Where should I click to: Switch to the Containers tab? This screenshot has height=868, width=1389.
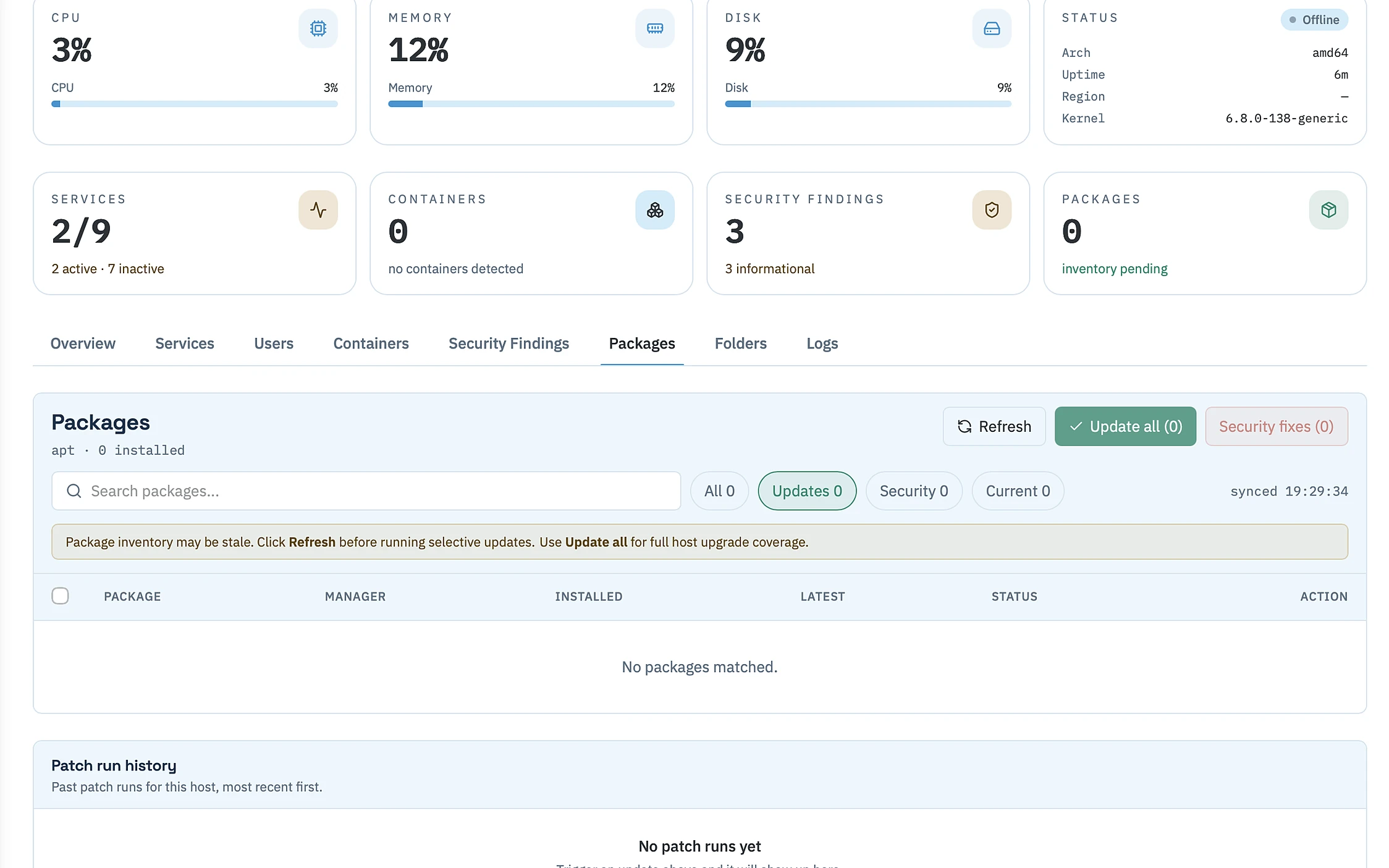coord(371,343)
